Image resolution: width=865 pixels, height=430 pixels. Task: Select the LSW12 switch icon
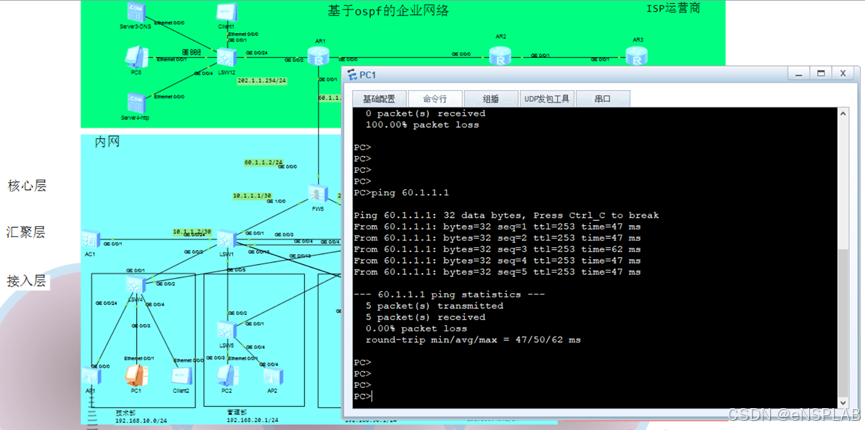tap(227, 56)
